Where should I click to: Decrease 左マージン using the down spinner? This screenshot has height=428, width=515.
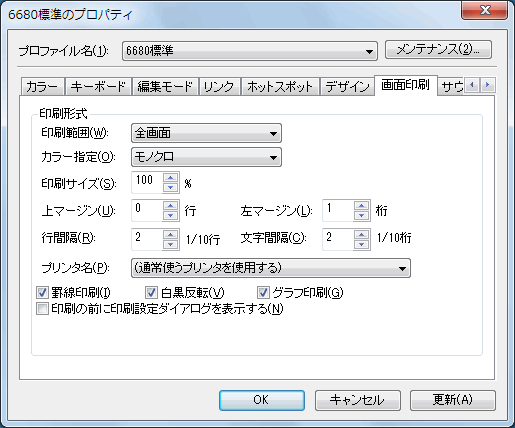[x=362, y=215]
